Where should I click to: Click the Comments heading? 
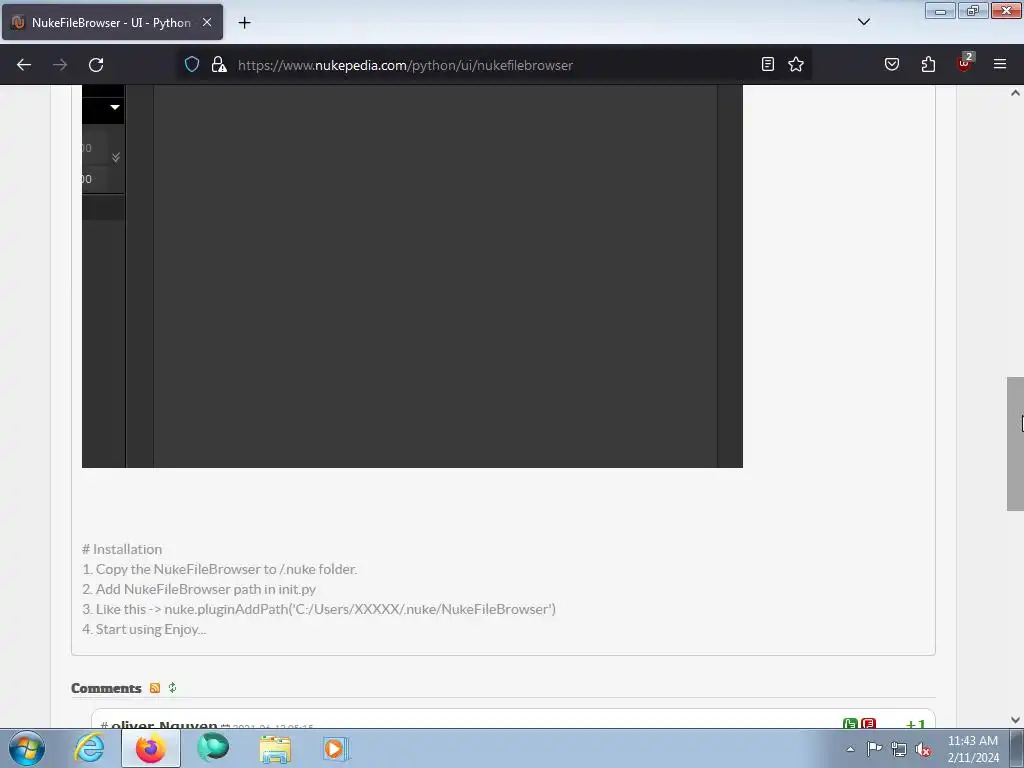[x=106, y=688]
